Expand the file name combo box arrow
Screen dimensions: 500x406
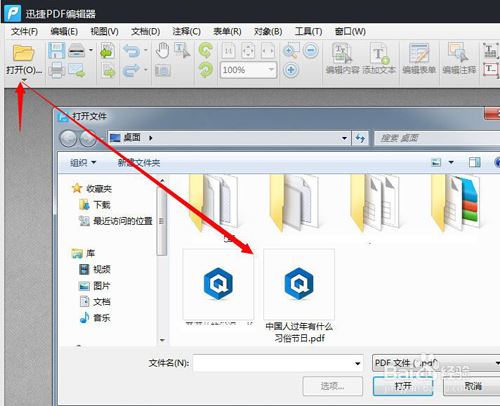pyautogui.click(x=357, y=363)
